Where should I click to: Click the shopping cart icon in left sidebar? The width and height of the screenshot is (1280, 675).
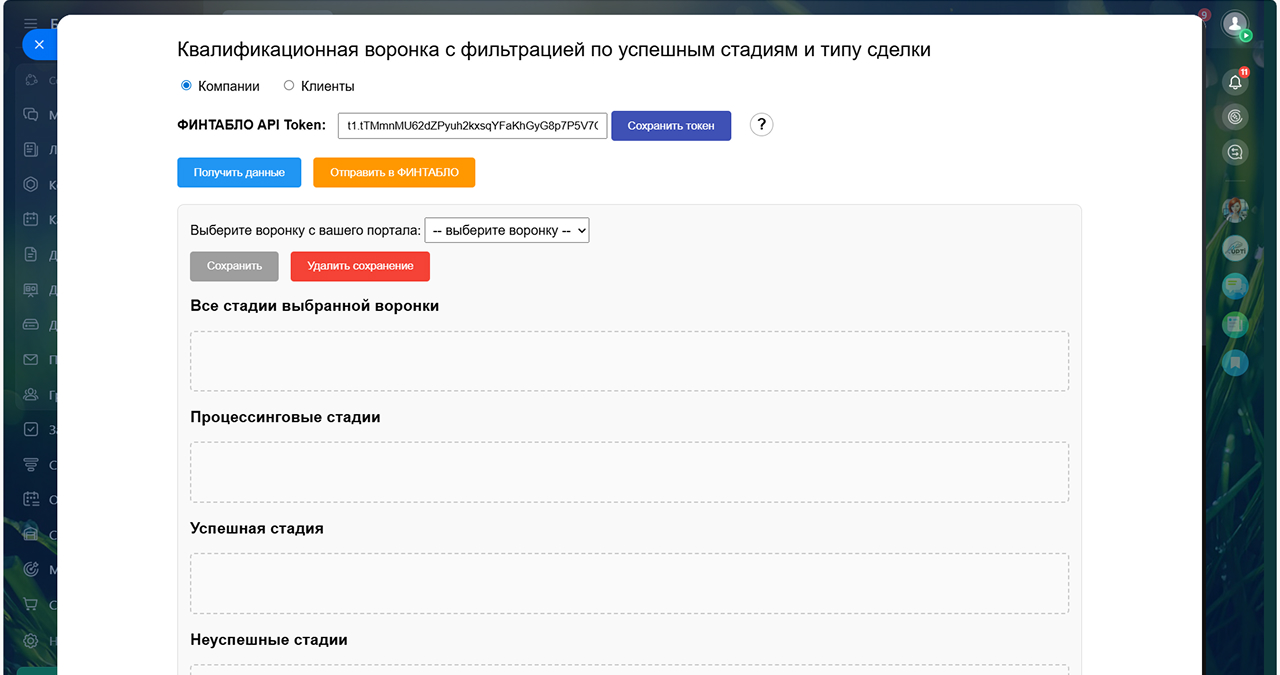tap(31, 605)
